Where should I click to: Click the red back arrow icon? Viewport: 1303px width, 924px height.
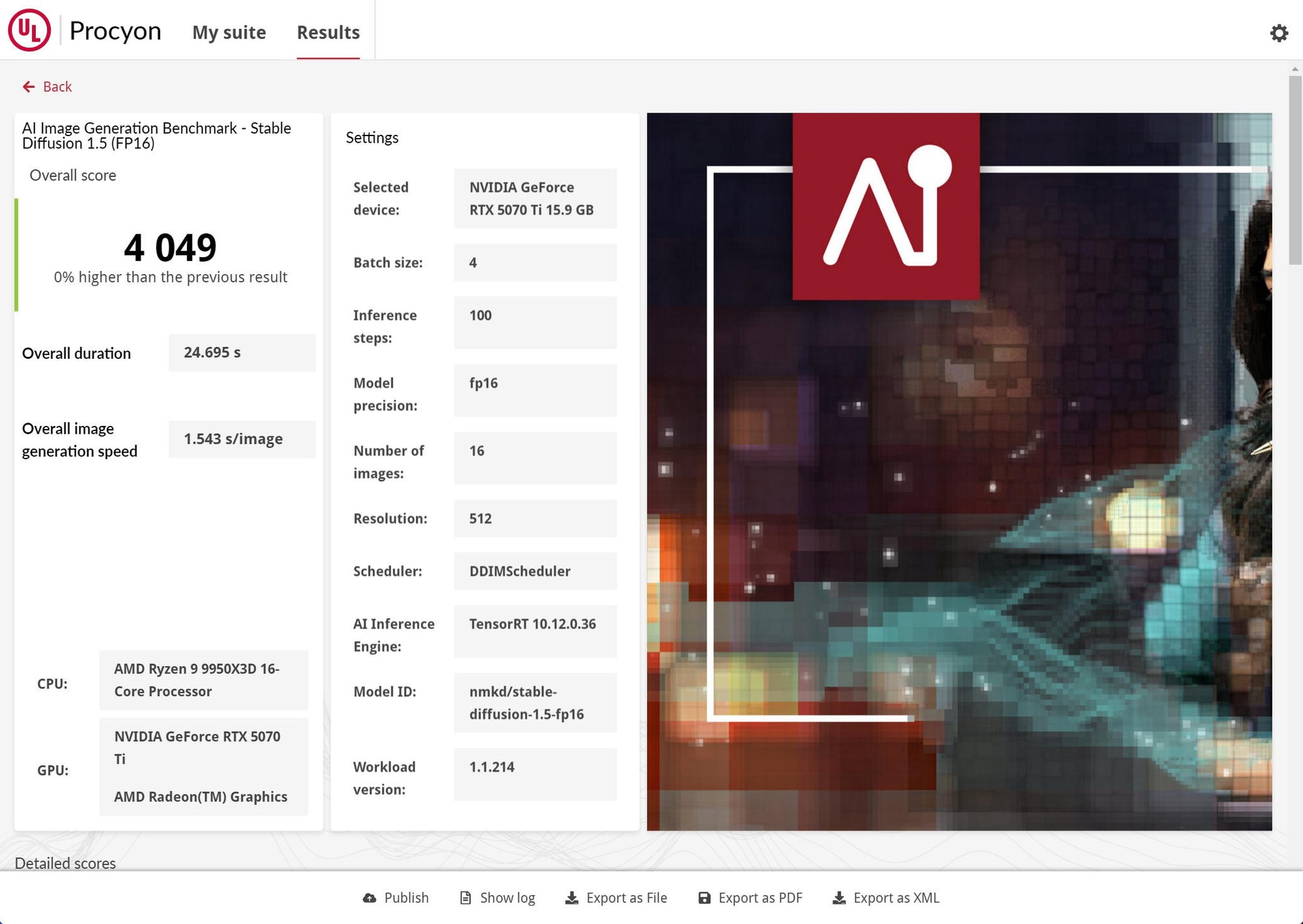(29, 87)
